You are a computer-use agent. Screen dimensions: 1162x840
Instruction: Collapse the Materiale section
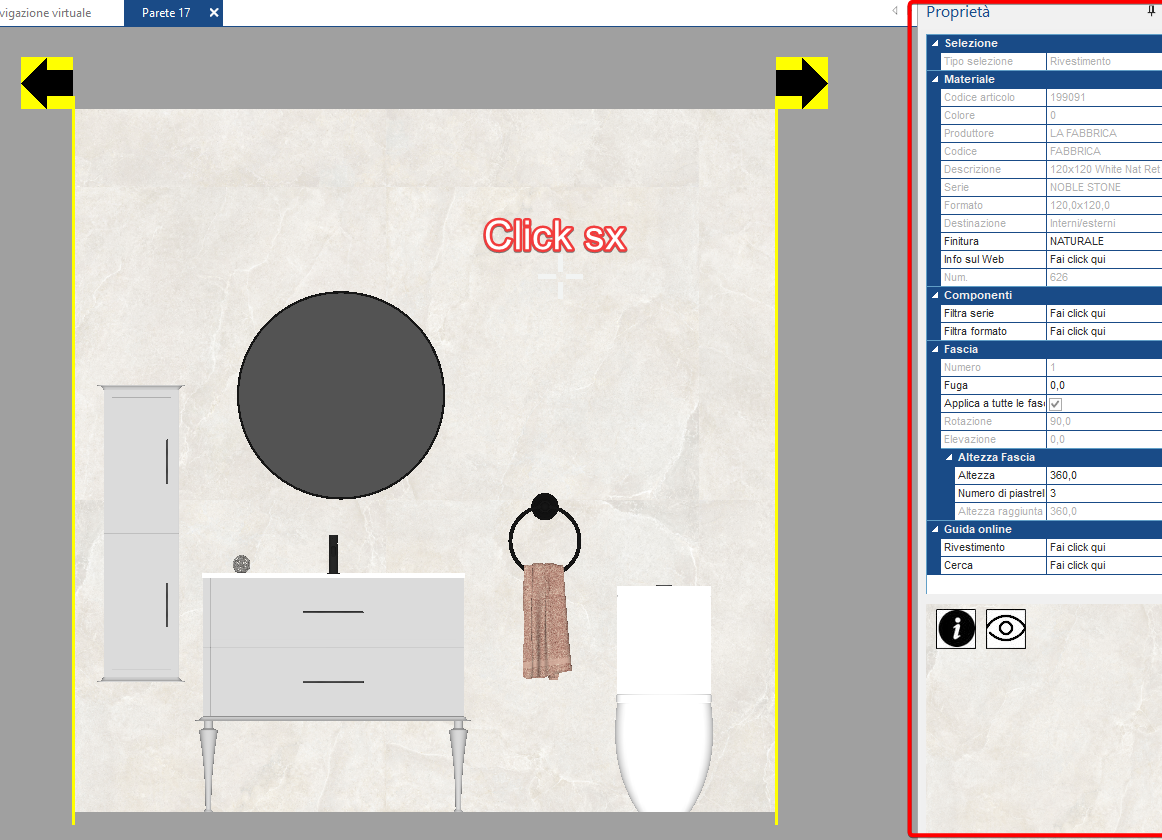click(935, 79)
